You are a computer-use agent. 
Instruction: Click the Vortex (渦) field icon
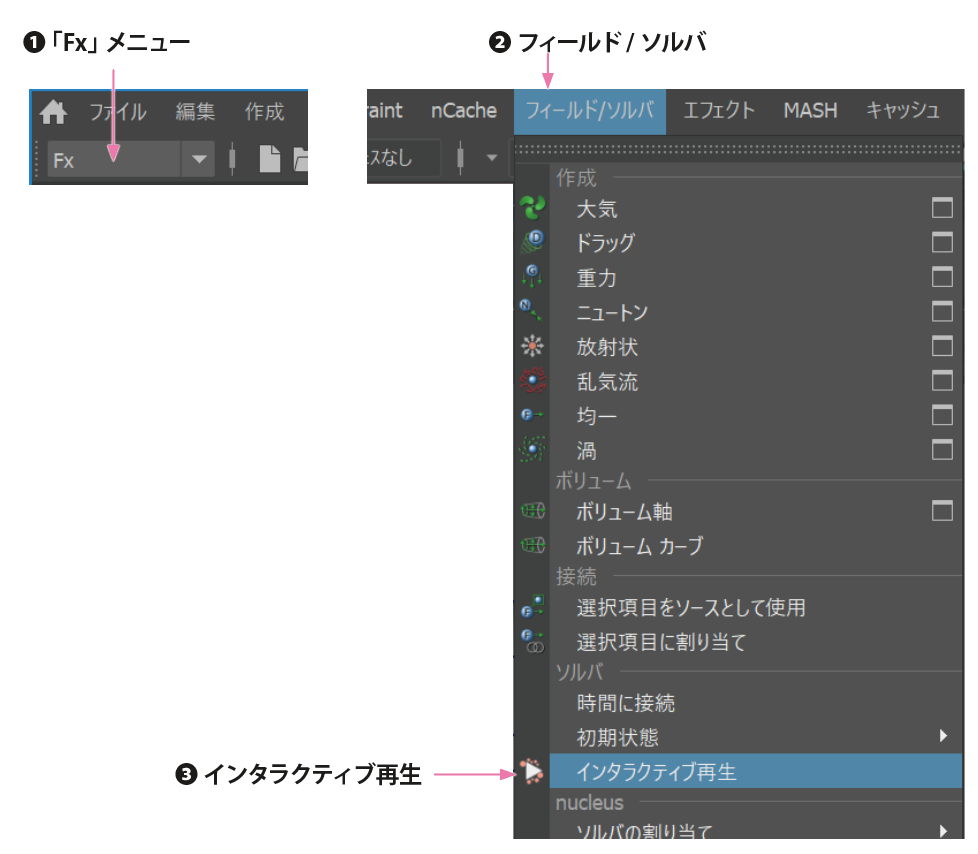(532, 450)
